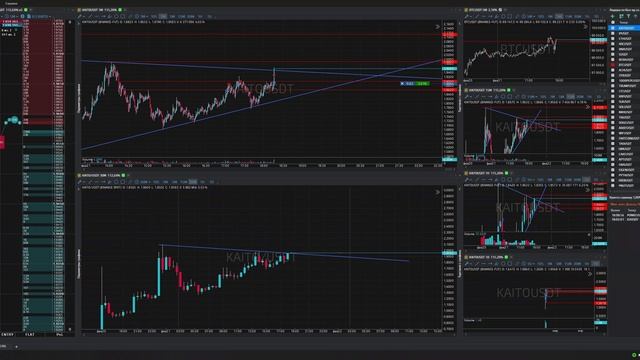The width and height of the screenshot is (640, 360).
Task: Click the FLAT label below the order book
Action: pyautogui.click(x=30, y=334)
